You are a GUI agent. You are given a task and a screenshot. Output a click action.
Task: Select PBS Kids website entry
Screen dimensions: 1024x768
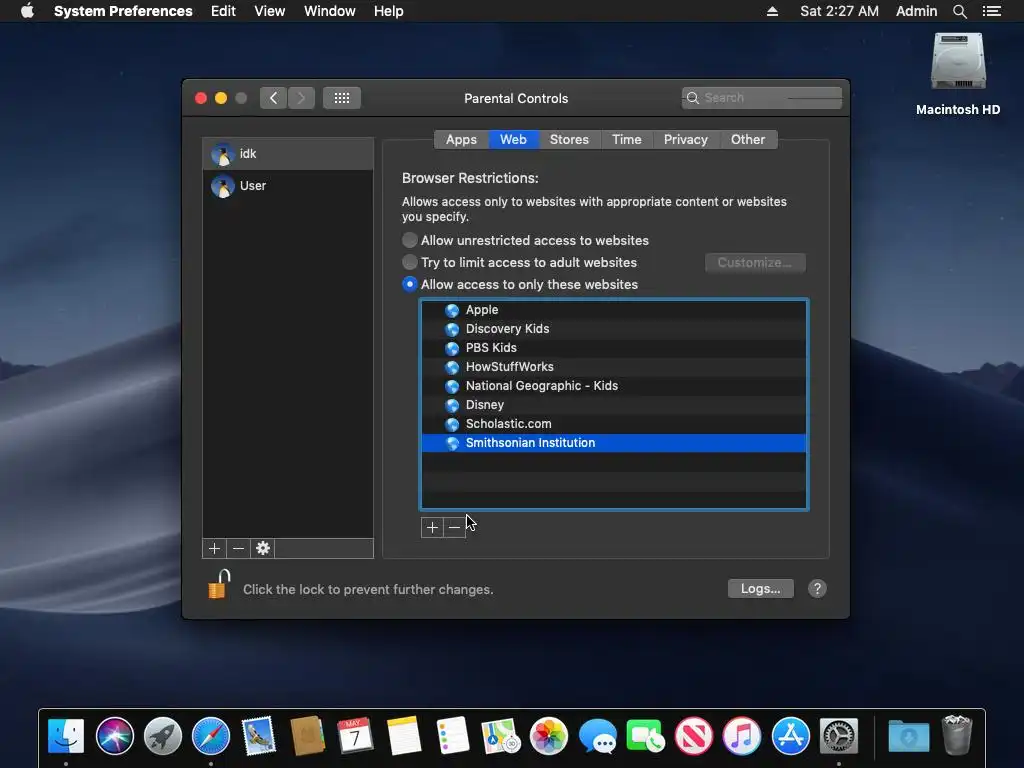[614, 348]
